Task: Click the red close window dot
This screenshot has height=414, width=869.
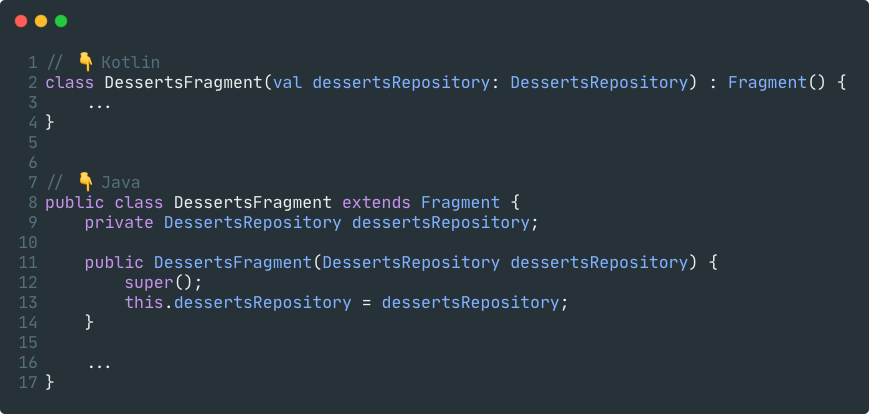Action: pos(21,20)
